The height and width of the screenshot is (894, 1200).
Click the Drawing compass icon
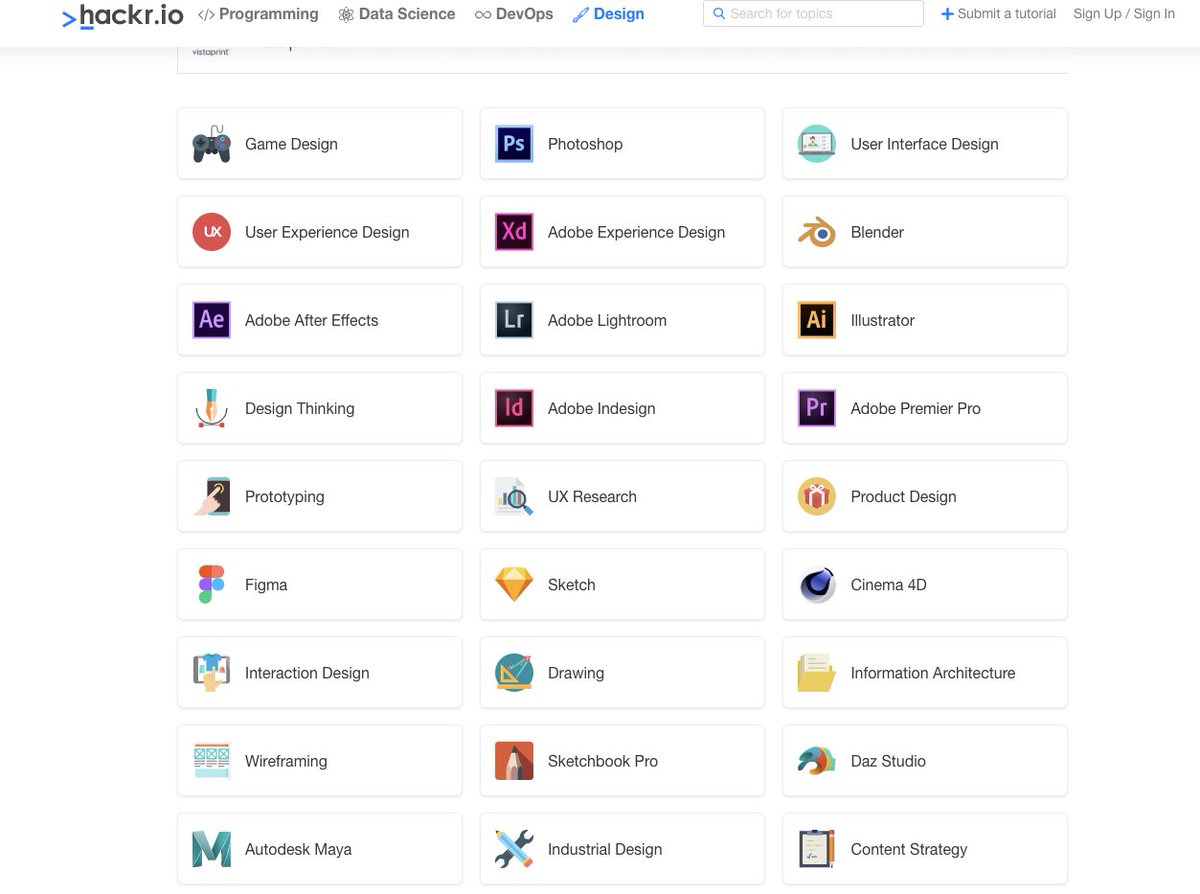514,673
